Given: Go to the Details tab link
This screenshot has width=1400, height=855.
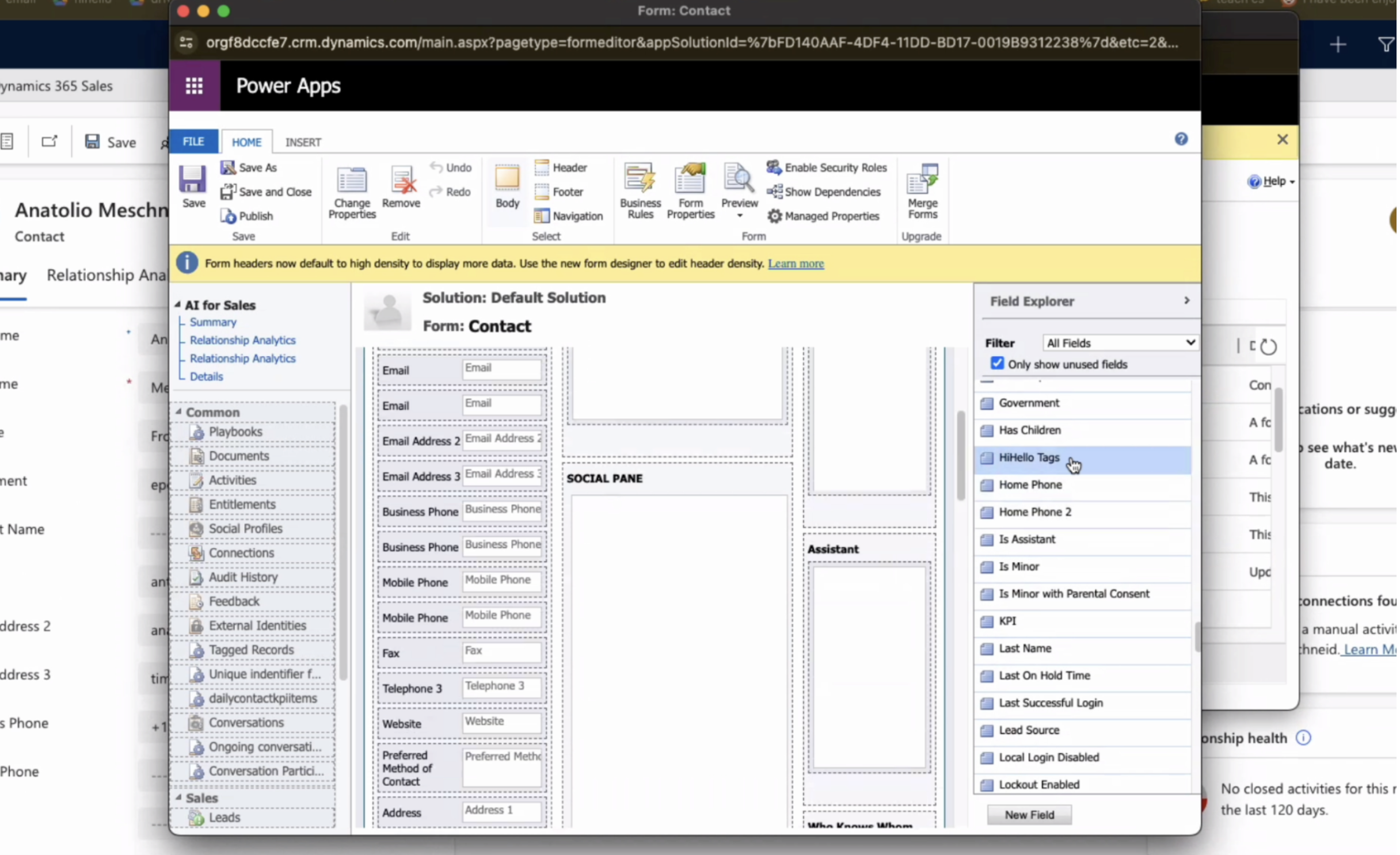Looking at the screenshot, I should click(207, 377).
